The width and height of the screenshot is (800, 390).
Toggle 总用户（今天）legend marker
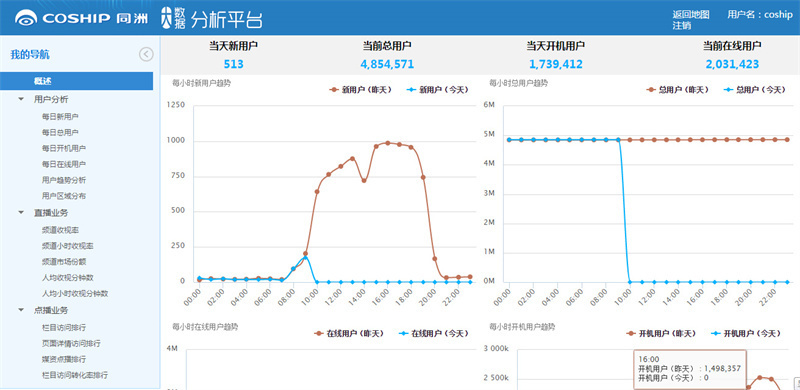[x=730, y=90]
